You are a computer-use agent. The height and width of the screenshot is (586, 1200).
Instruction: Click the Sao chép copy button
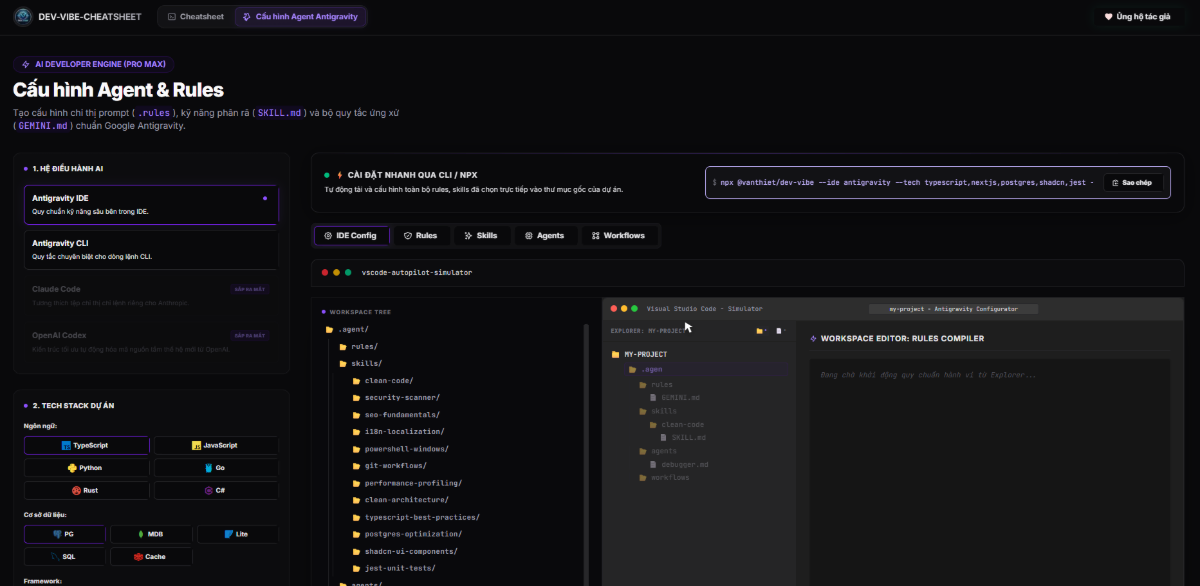1132,183
